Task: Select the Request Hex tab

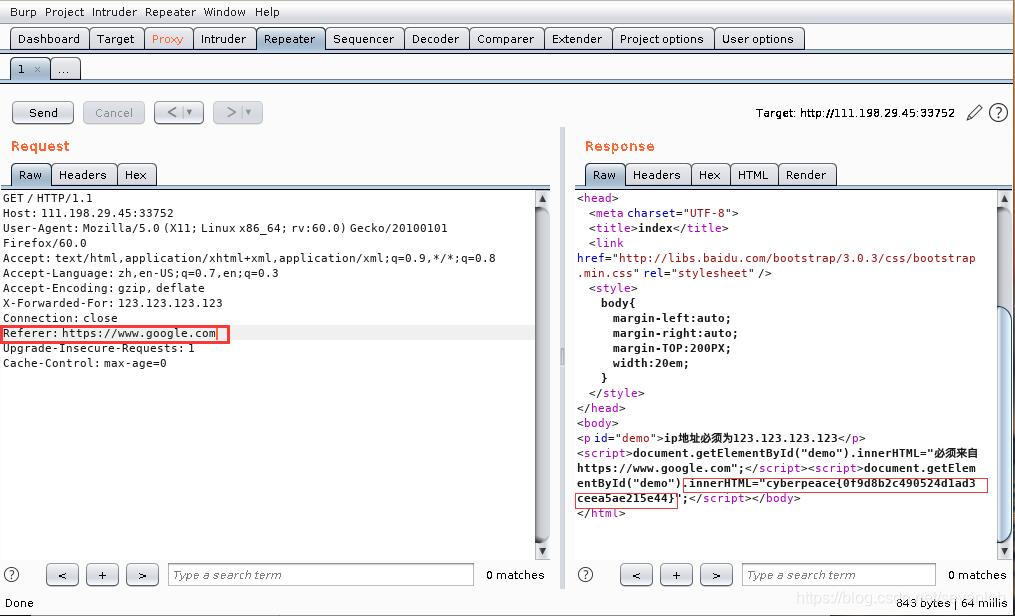Action: click(x=136, y=175)
